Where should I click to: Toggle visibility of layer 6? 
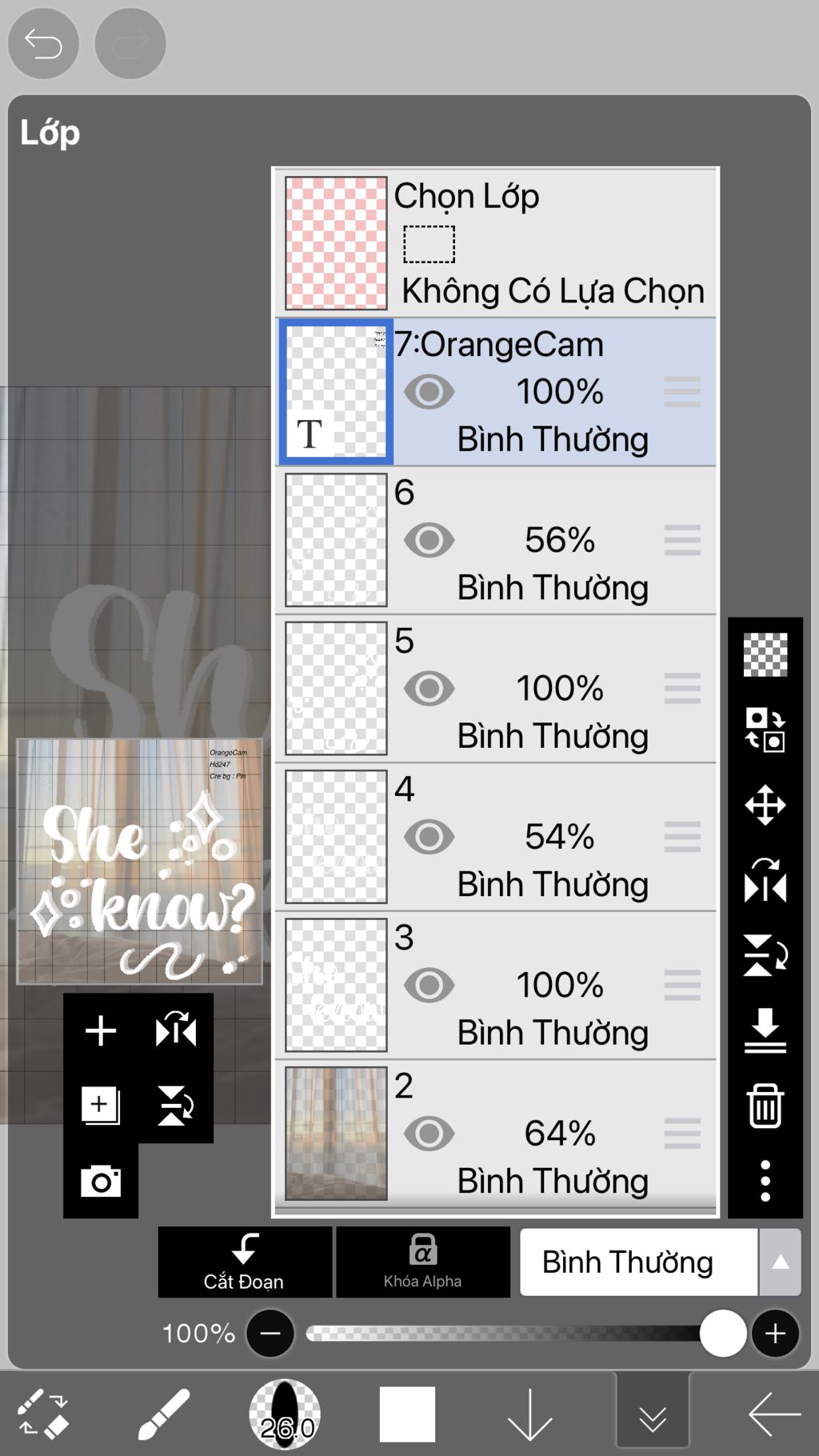[429, 540]
